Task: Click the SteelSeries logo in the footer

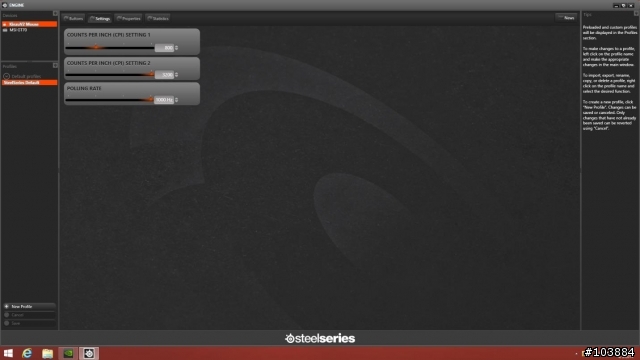Action: 320,338
